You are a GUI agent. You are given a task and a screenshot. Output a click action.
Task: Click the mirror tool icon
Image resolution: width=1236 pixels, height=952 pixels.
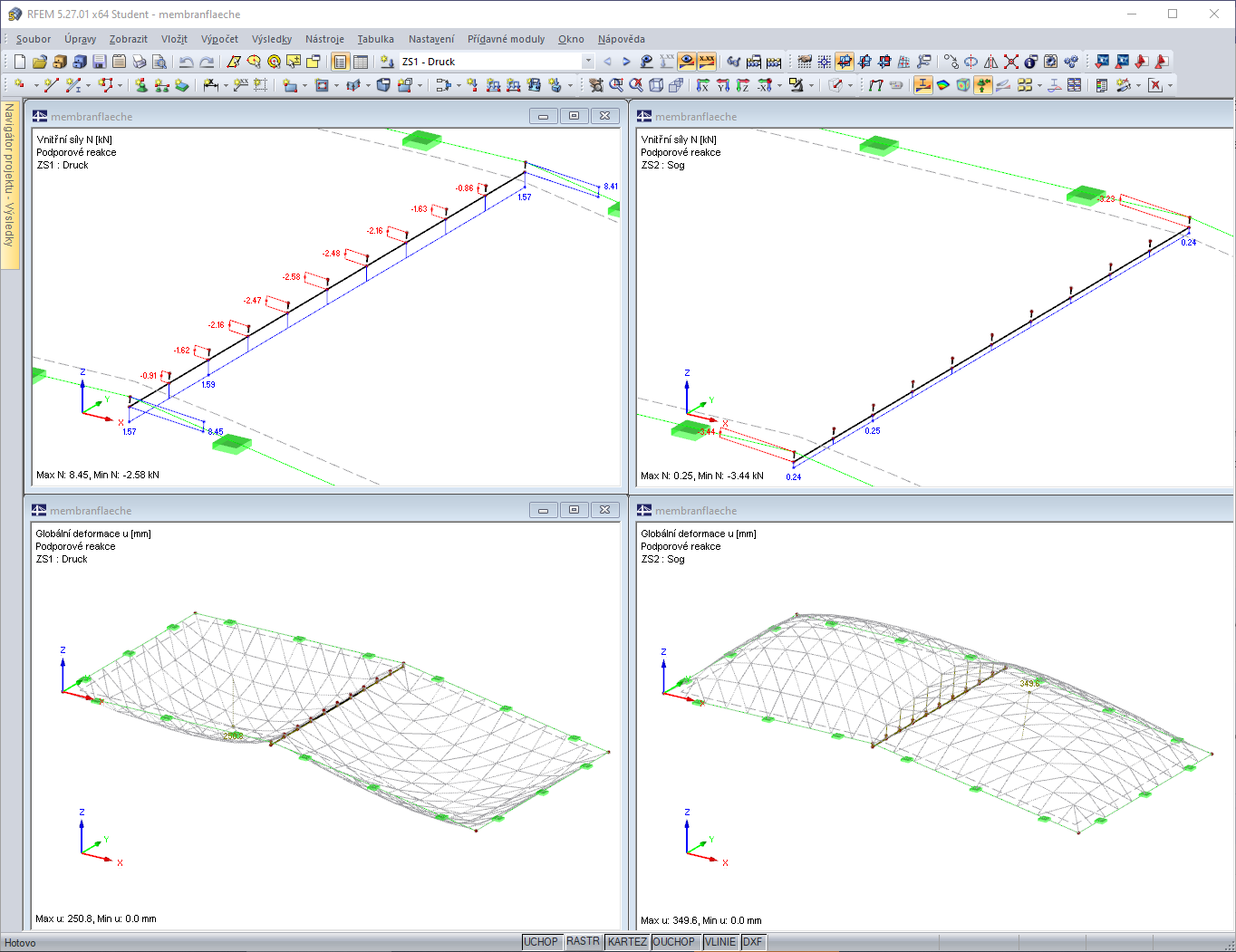[x=991, y=62]
